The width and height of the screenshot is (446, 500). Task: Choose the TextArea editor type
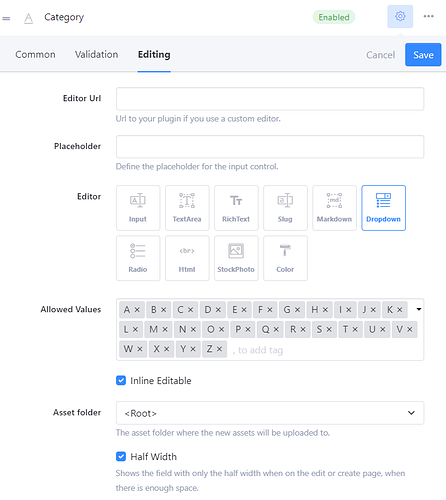pyautogui.click(x=187, y=208)
